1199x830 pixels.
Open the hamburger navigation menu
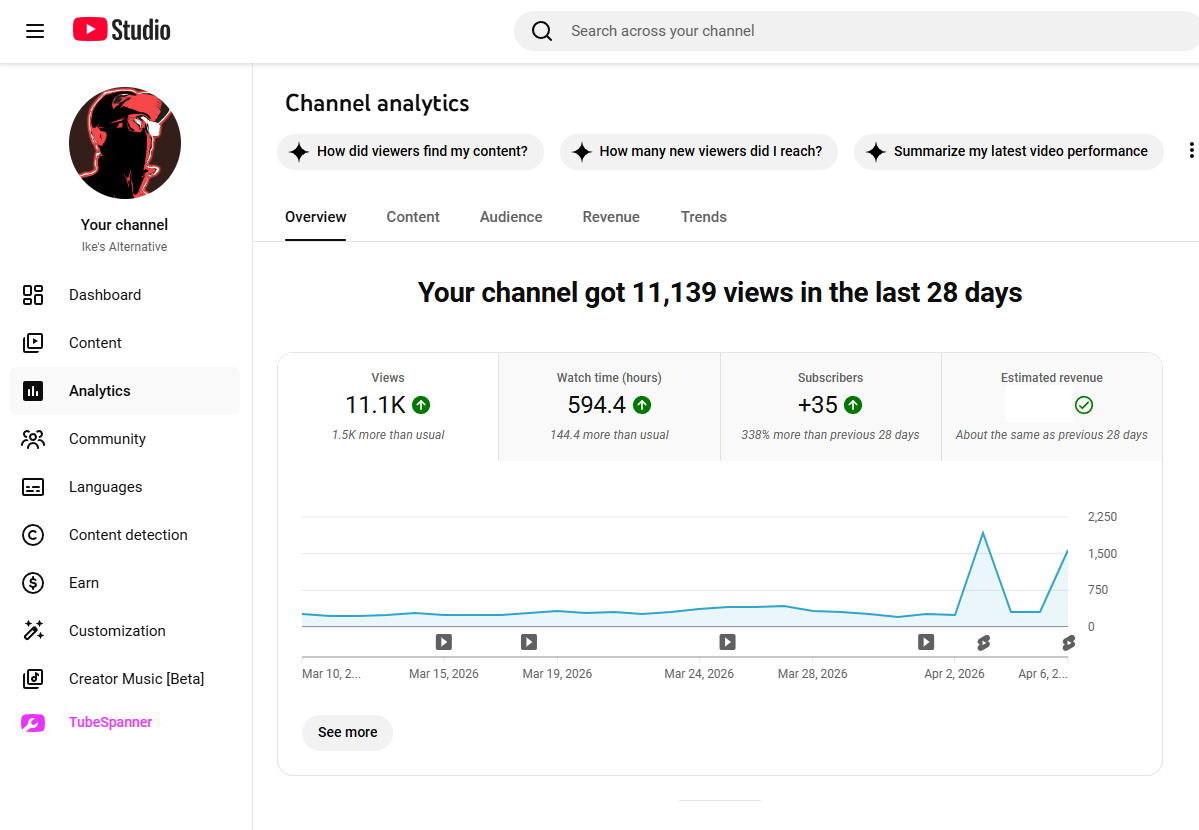pos(35,31)
